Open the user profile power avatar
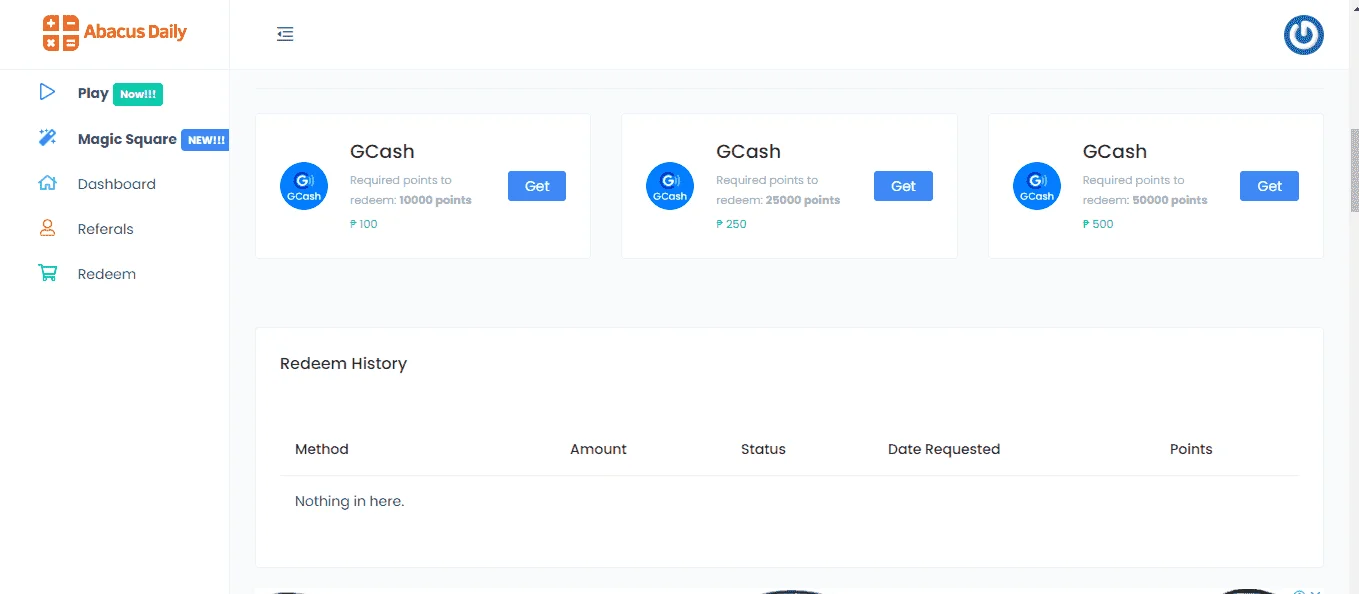Viewport: 1359px width, 594px height. tap(1303, 35)
